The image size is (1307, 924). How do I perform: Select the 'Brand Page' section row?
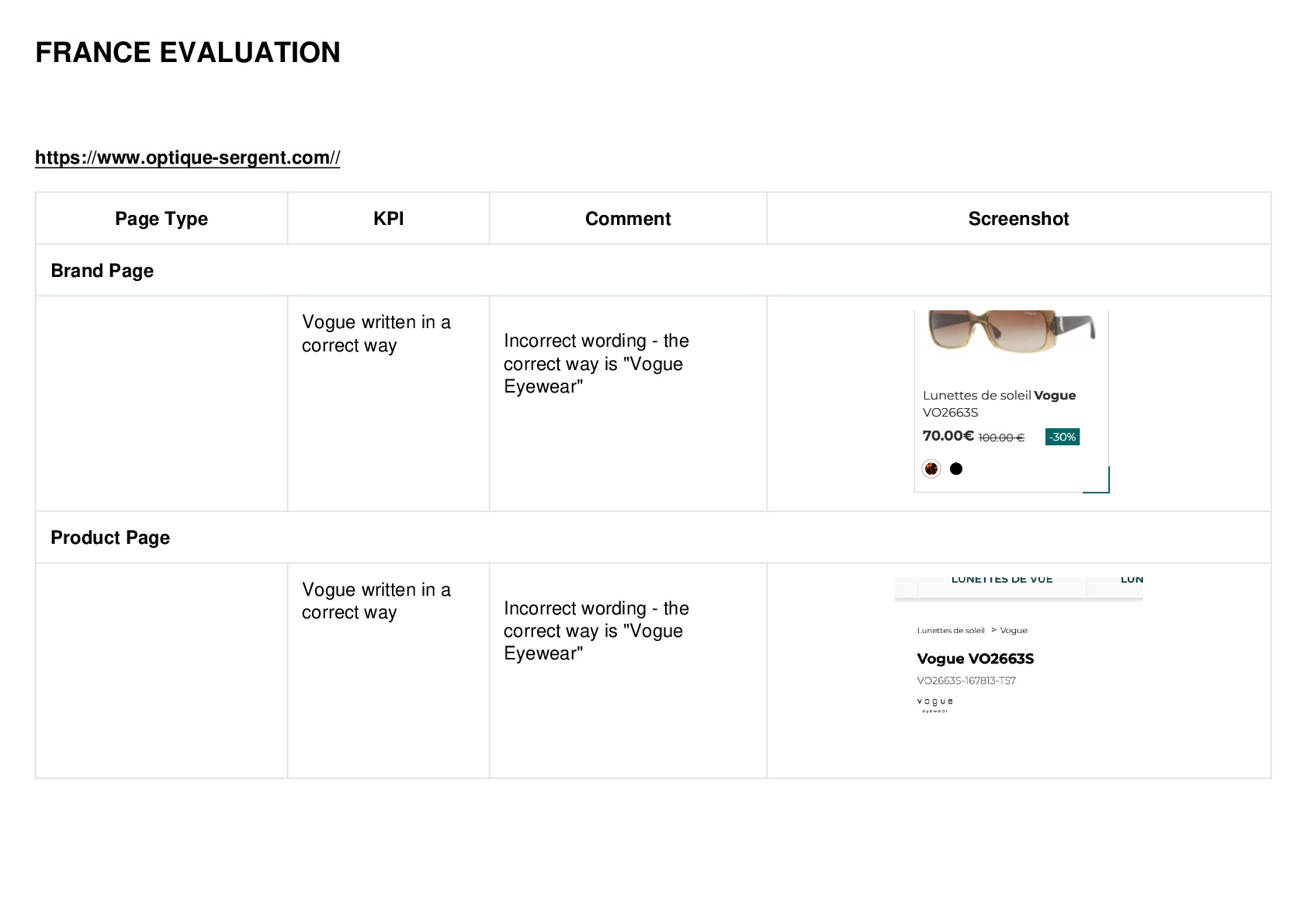(x=653, y=270)
